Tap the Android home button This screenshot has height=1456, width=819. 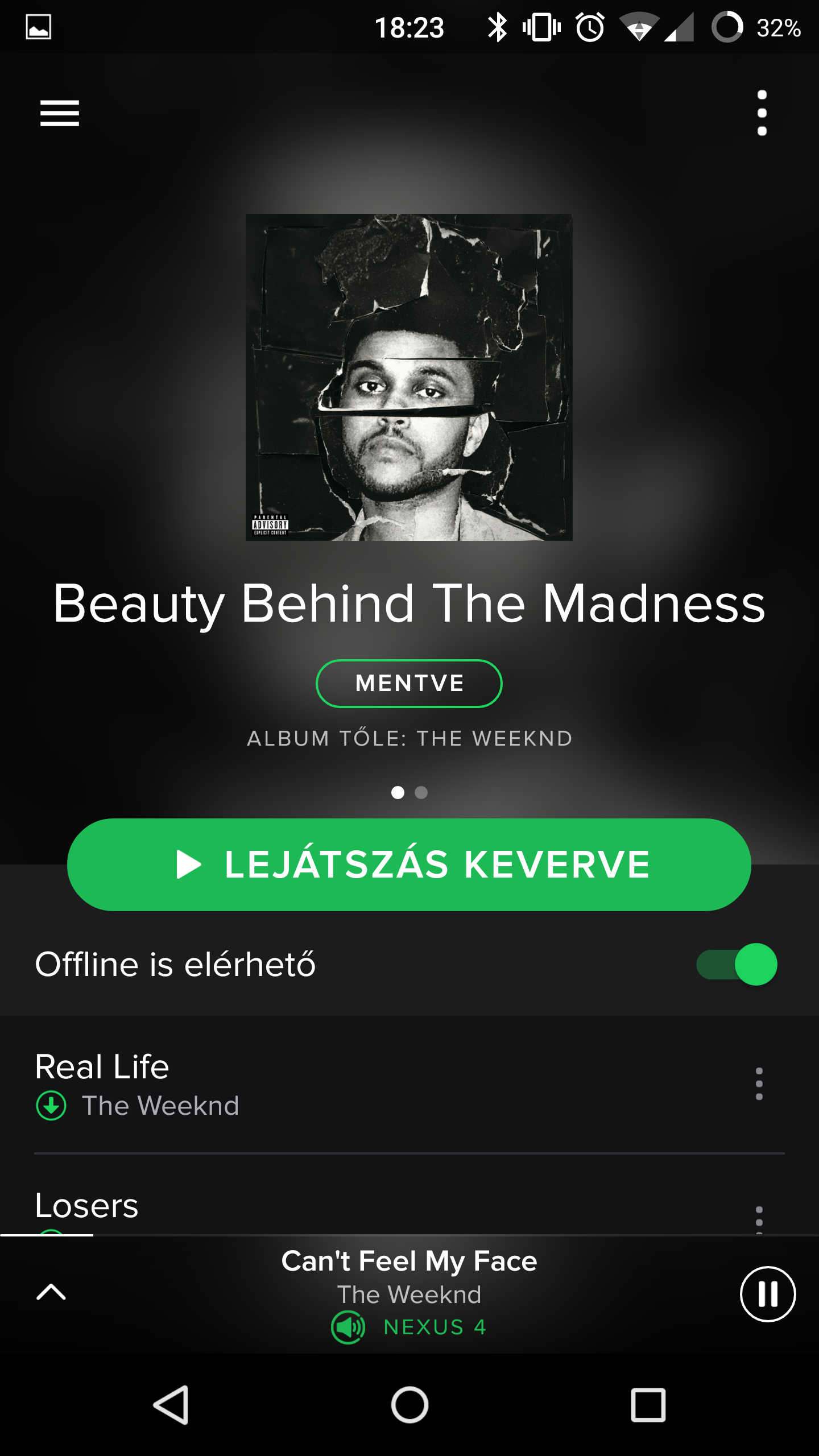click(x=409, y=1405)
